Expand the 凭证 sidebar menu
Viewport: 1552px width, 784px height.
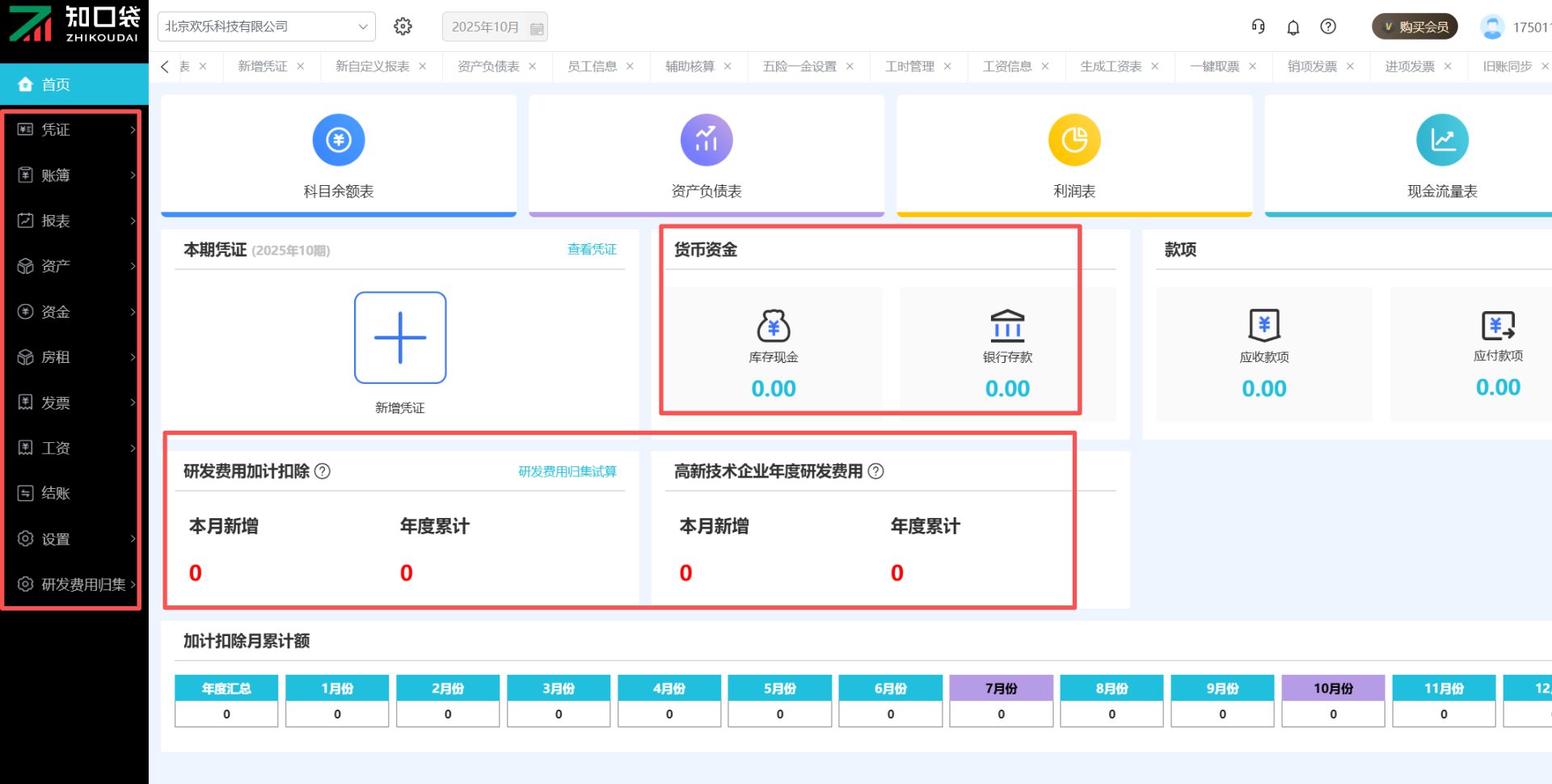click(x=73, y=129)
